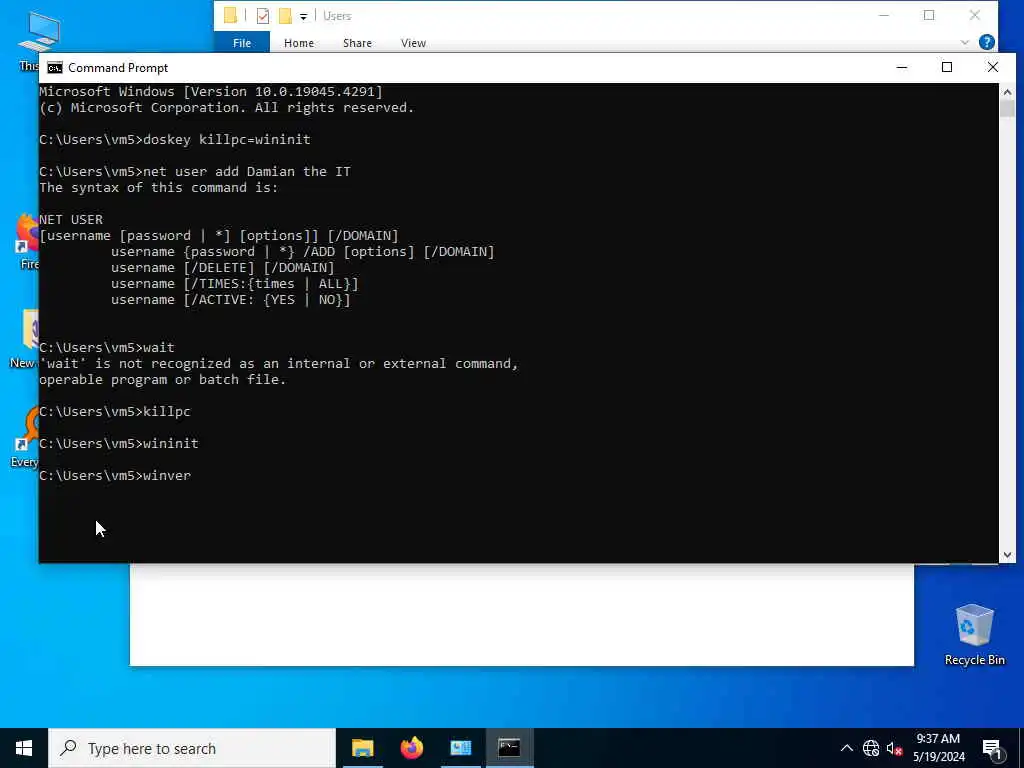
Task: Open Customize Quick Access Toolbar dropdown arrow
Action: [303, 16]
